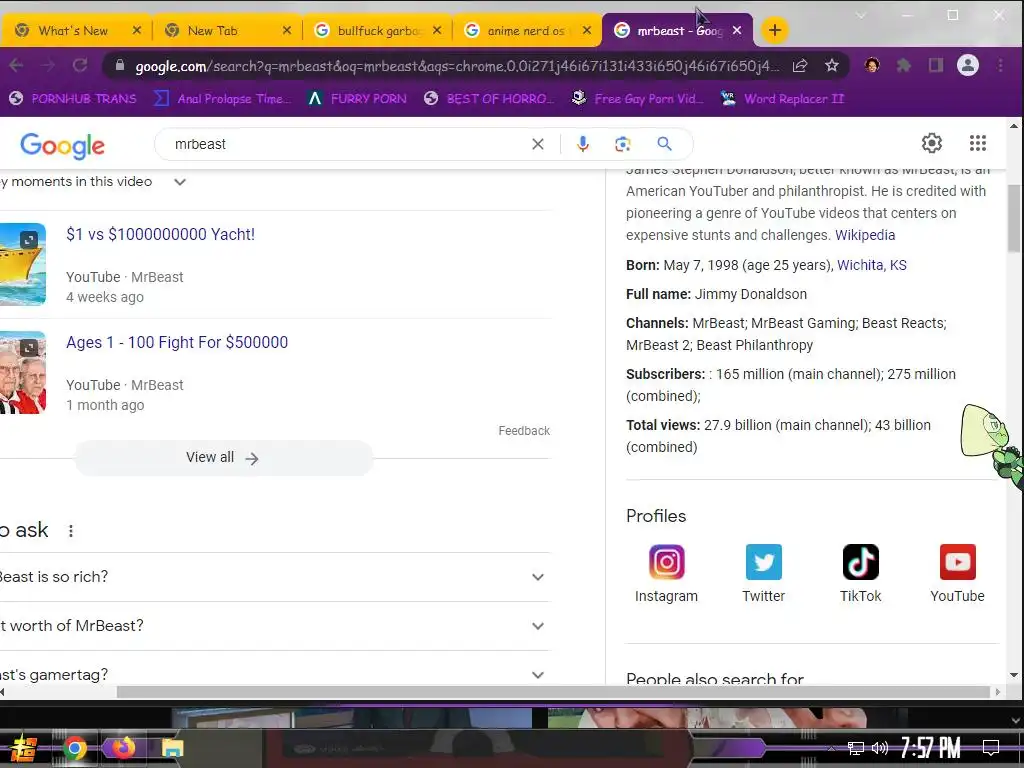Switch to What's New tab
This screenshot has width=1024, height=768.
(x=73, y=31)
